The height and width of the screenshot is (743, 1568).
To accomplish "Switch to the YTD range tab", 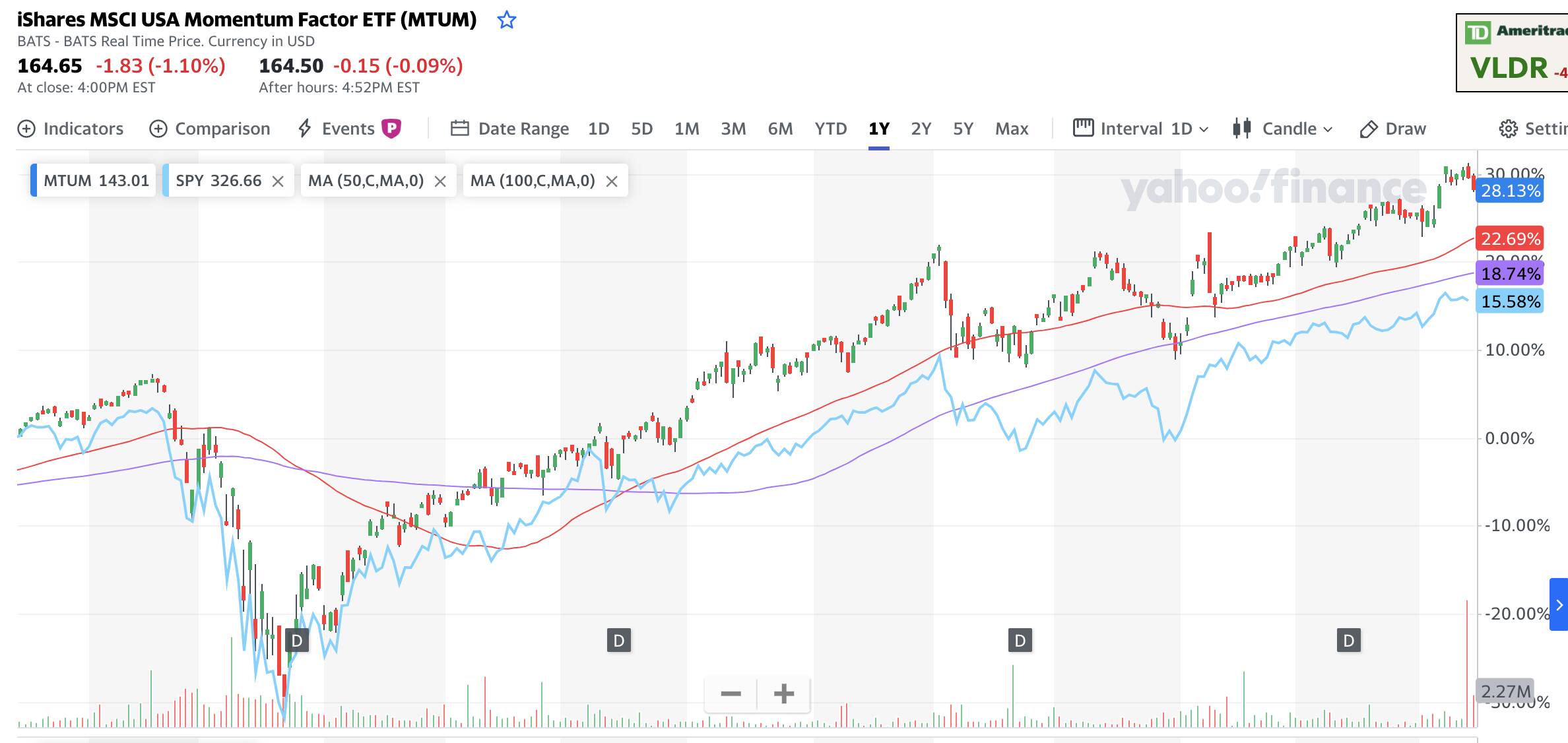I will click(830, 129).
